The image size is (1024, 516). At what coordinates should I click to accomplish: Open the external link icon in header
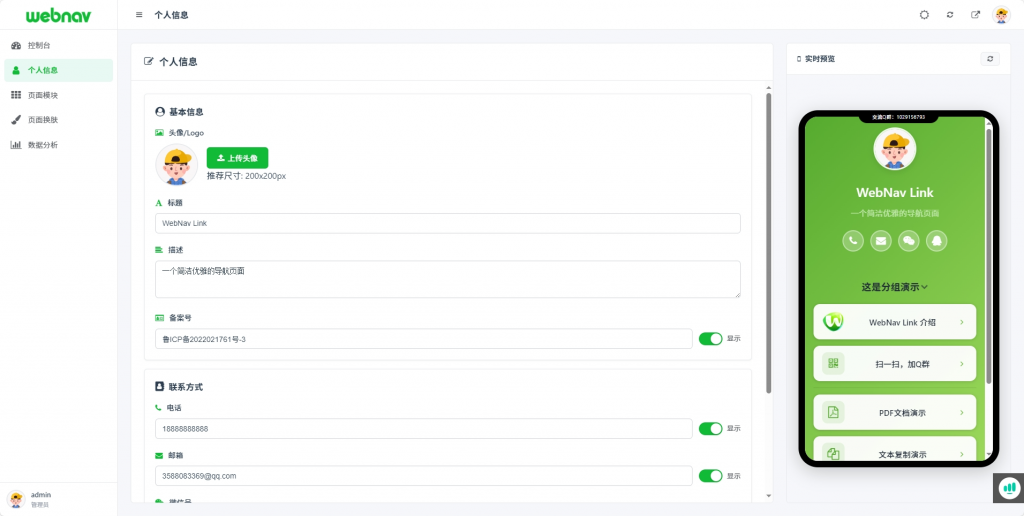point(976,15)
